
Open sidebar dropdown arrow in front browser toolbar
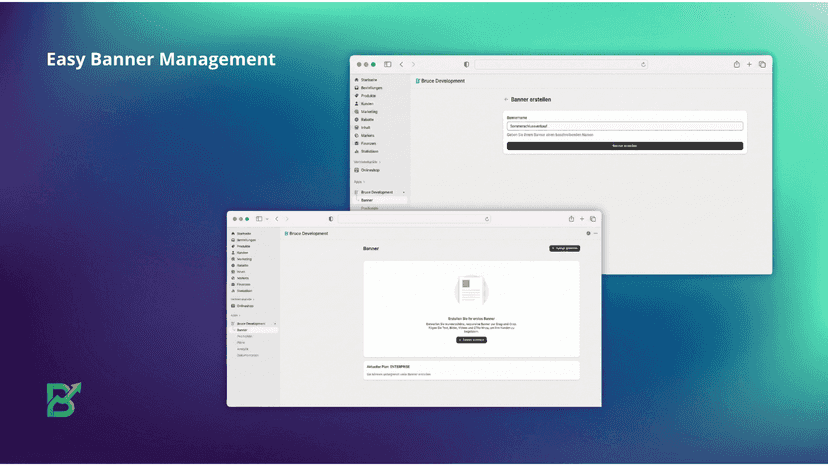pyautogui.click(x=267, y=219)
